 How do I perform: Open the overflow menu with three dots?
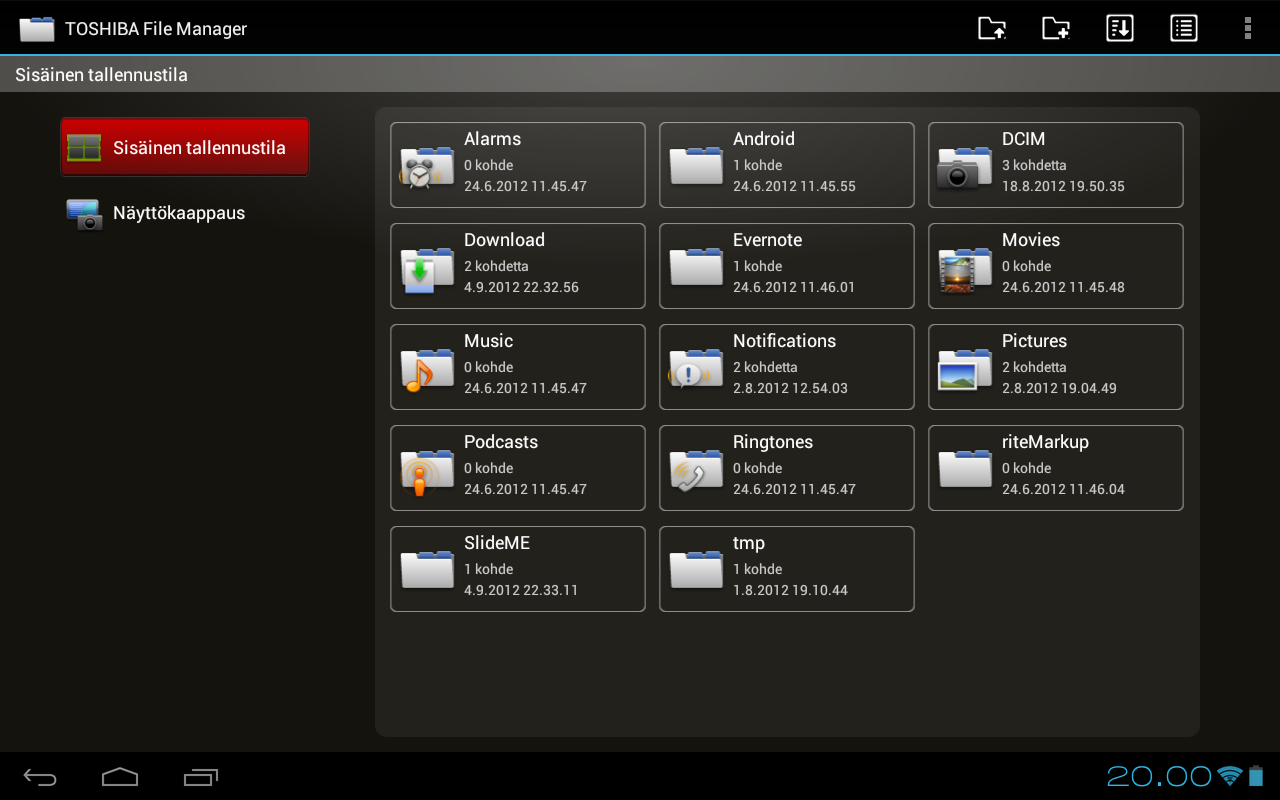click(x=1248, y=28)
